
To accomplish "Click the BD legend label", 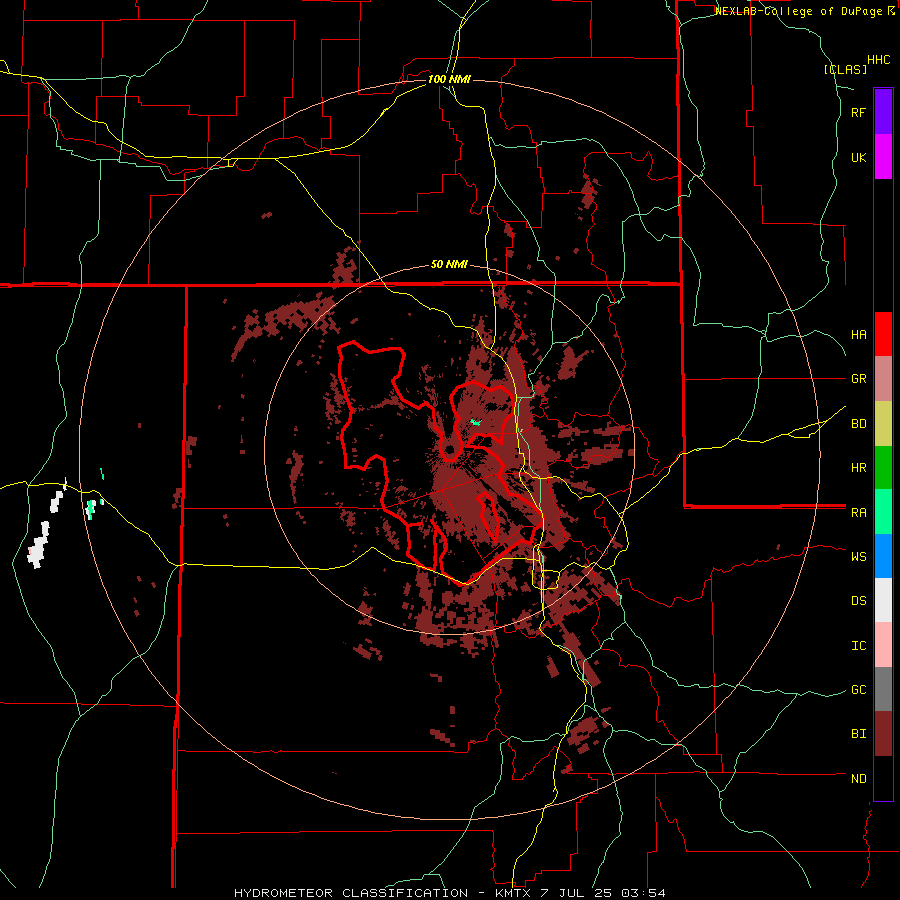I will coord(859,424).
